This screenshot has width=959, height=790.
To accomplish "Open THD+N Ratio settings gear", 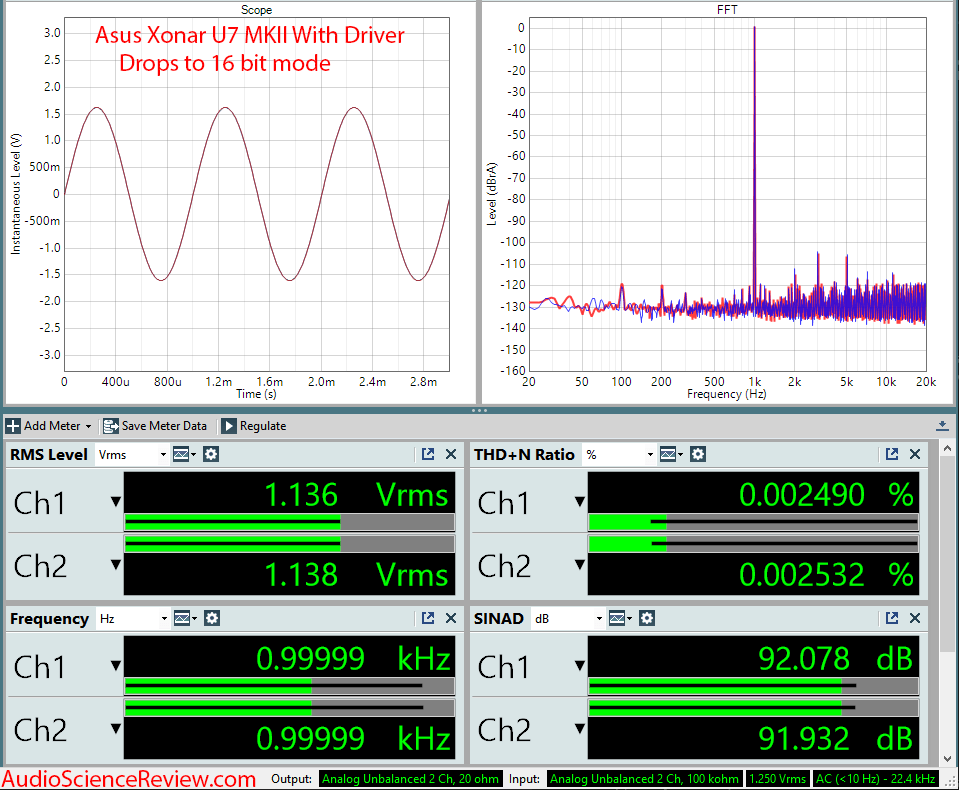I will [x=698, y=454].
